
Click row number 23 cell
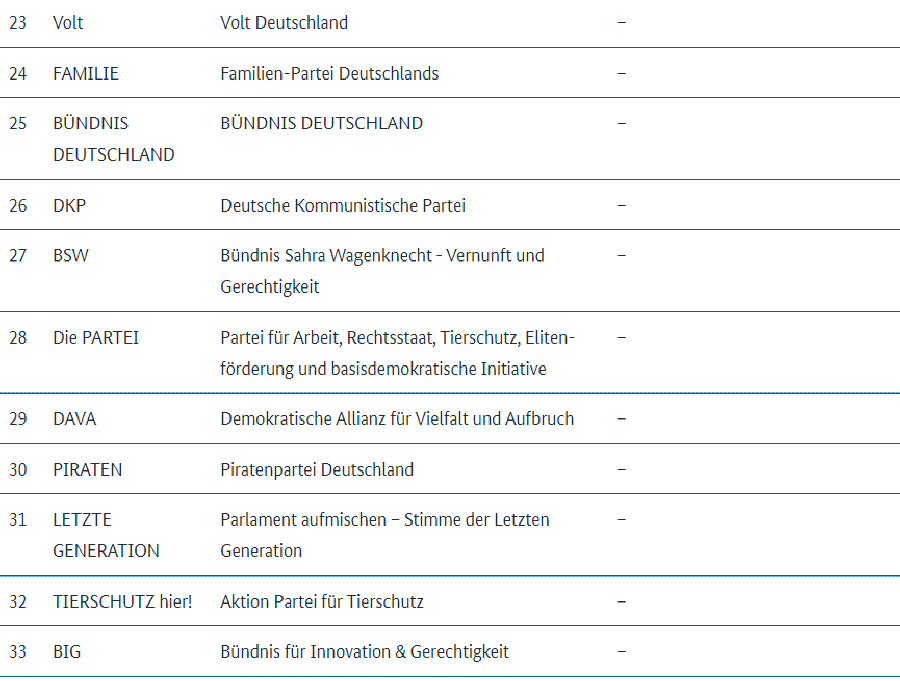coord(18,22)
